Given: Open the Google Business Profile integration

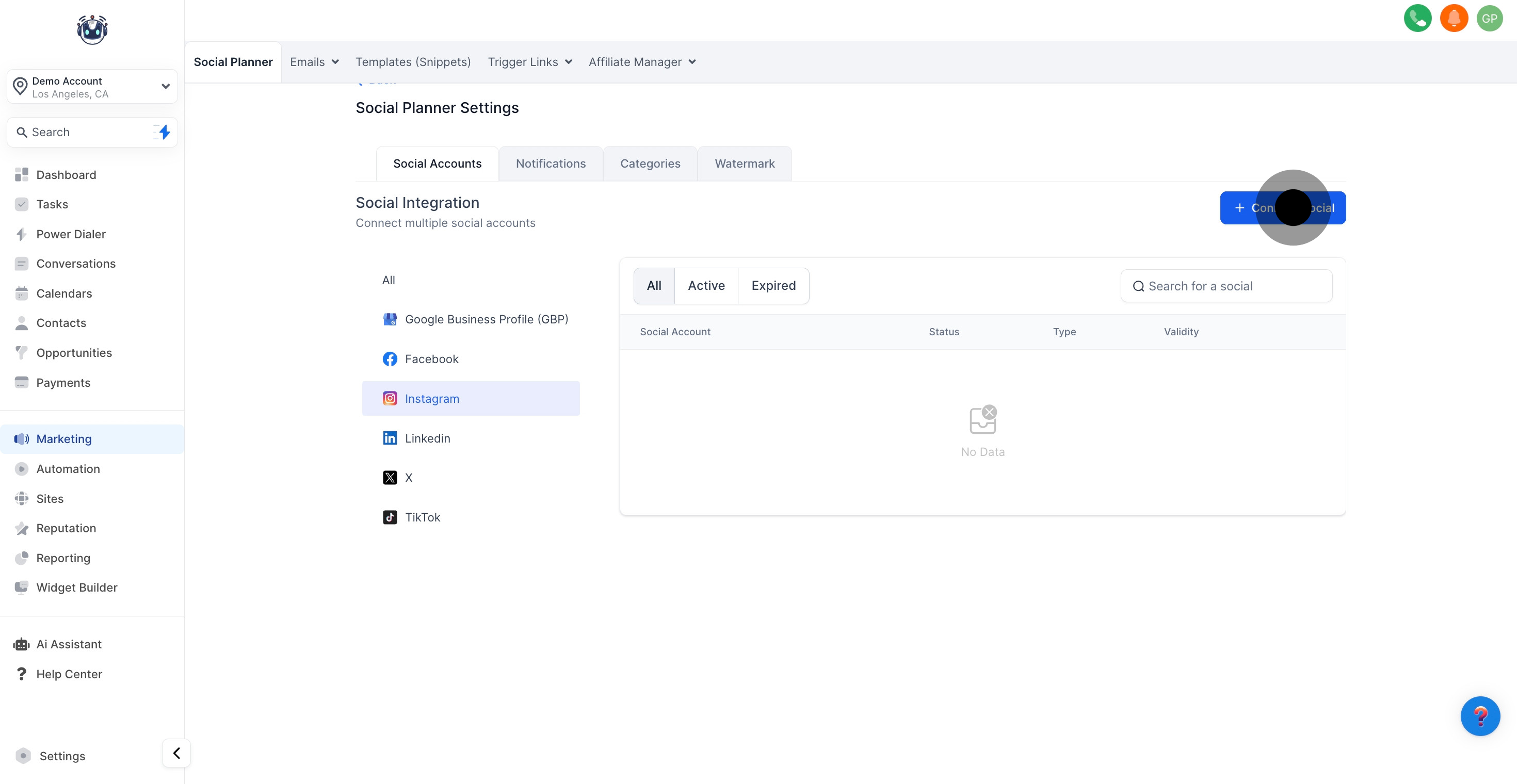Looking at the screenshot, I should coord(390,319).
